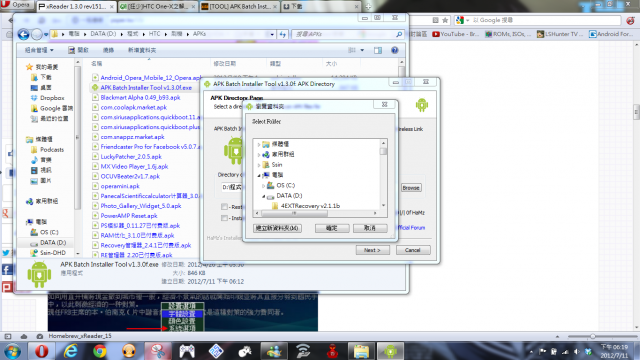Click folder tree vertical scrollbar thumb
The width and height of the screenshot is (640, 360).
pyautogui.click(x=383, y=151)
